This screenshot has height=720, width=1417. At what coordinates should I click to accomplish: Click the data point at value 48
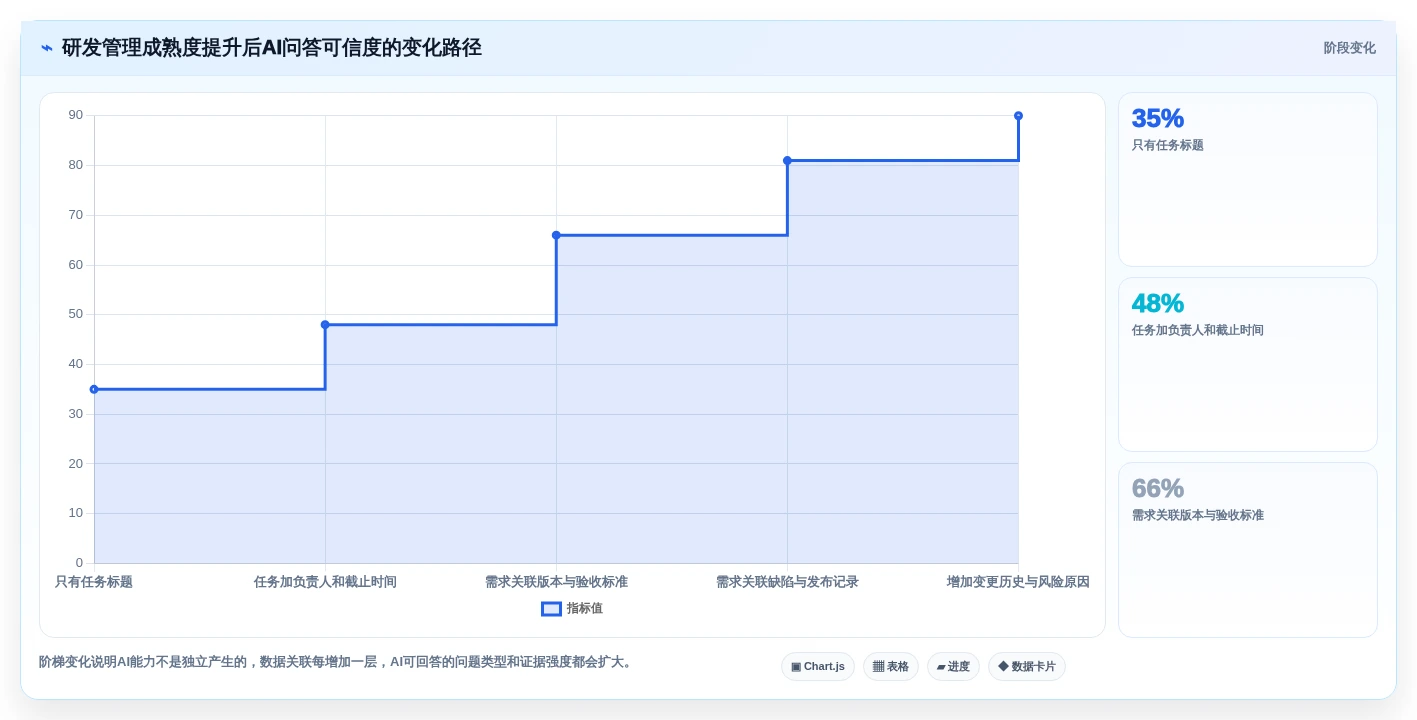[325, 324]
